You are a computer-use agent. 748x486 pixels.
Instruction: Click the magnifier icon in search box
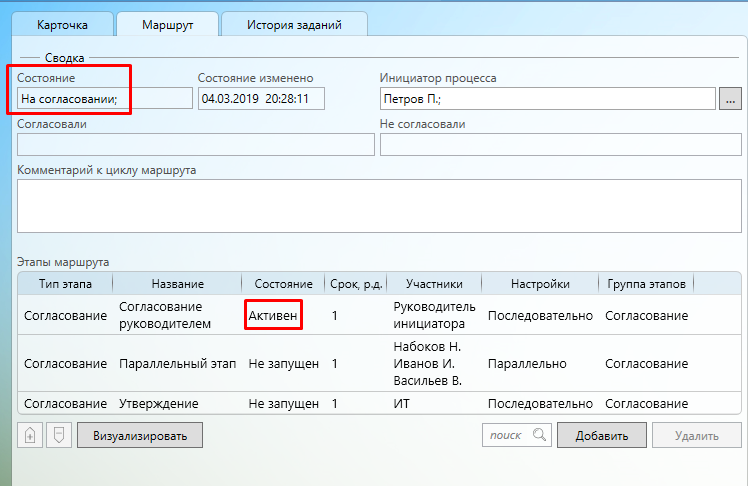pos(539,434)
